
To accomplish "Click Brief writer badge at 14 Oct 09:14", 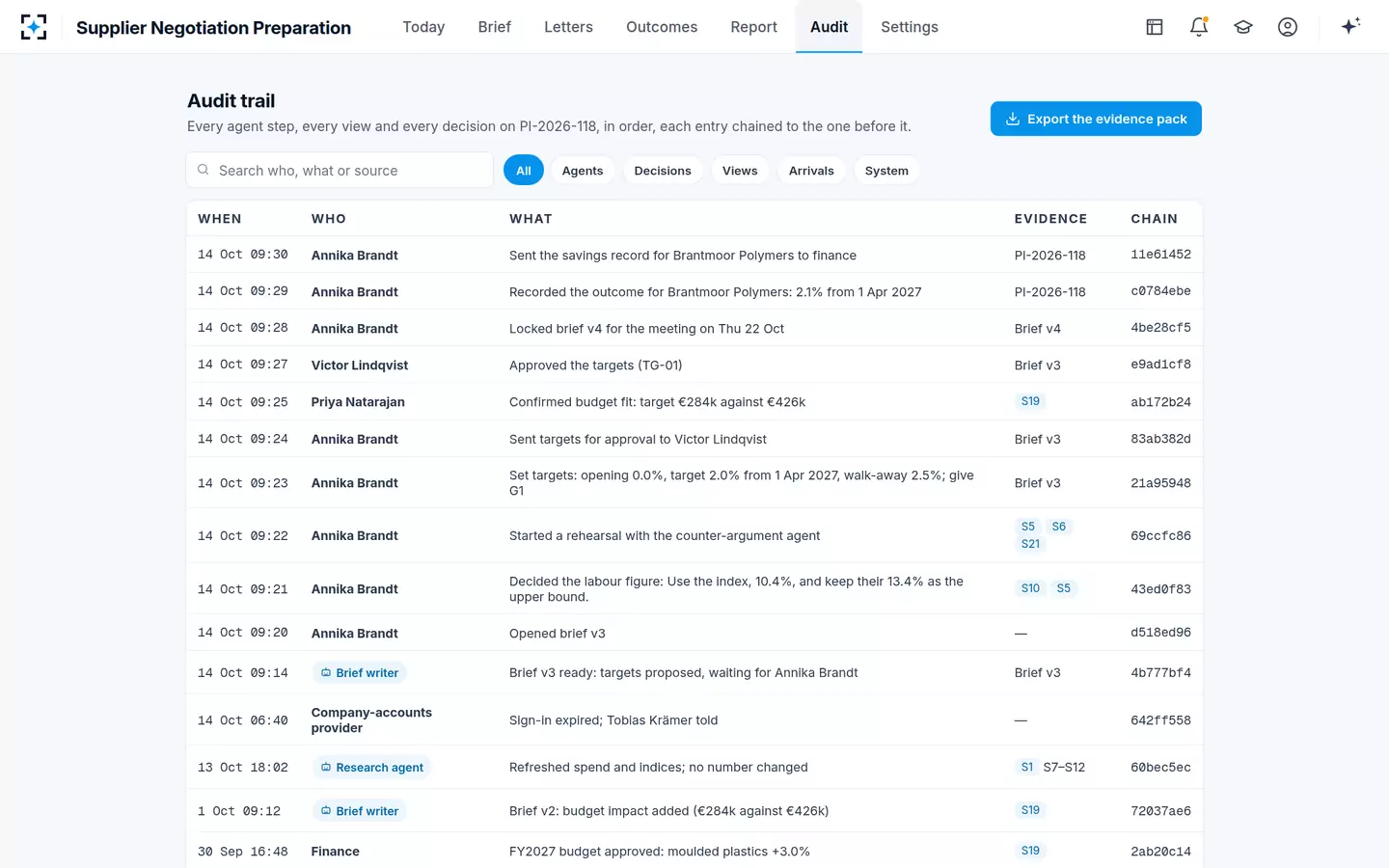I will (x=359, y=673).
